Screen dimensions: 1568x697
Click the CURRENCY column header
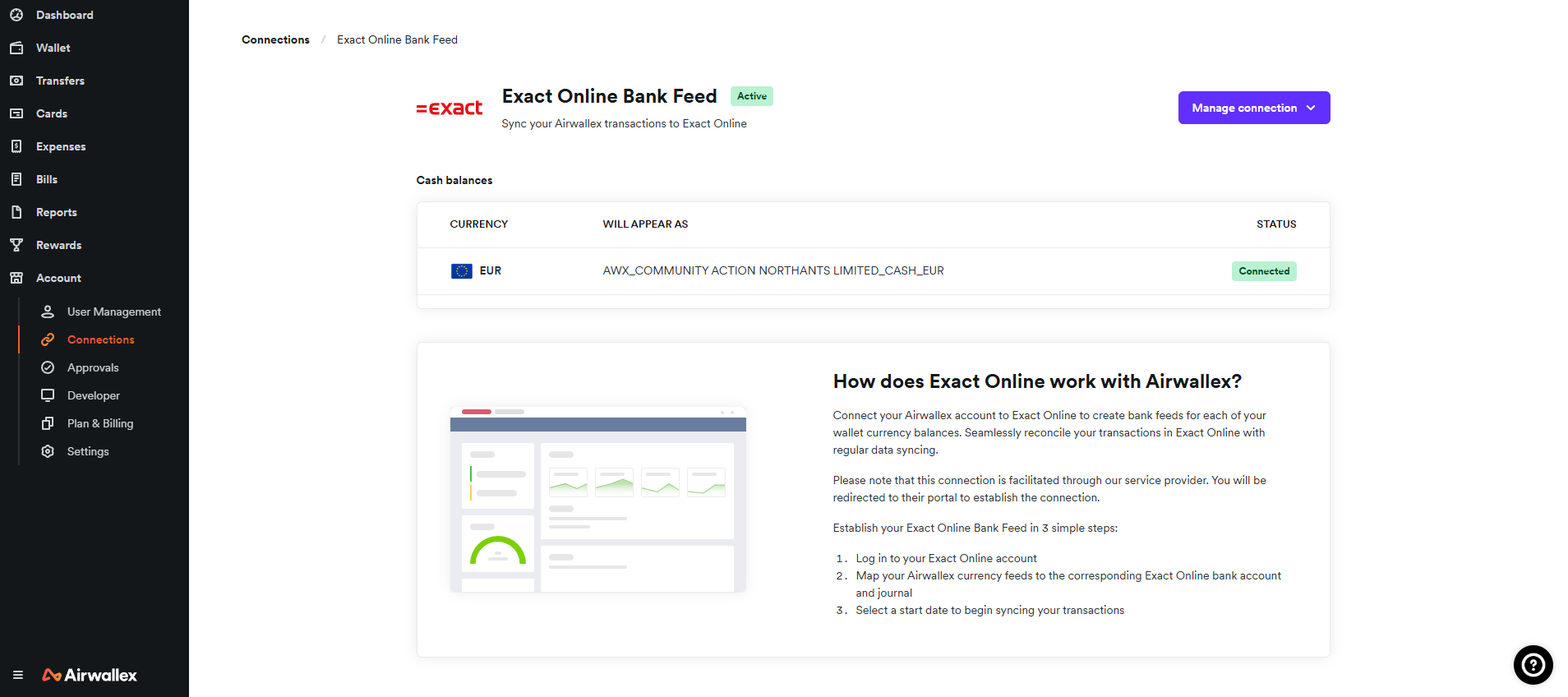[x=478, y=224]
